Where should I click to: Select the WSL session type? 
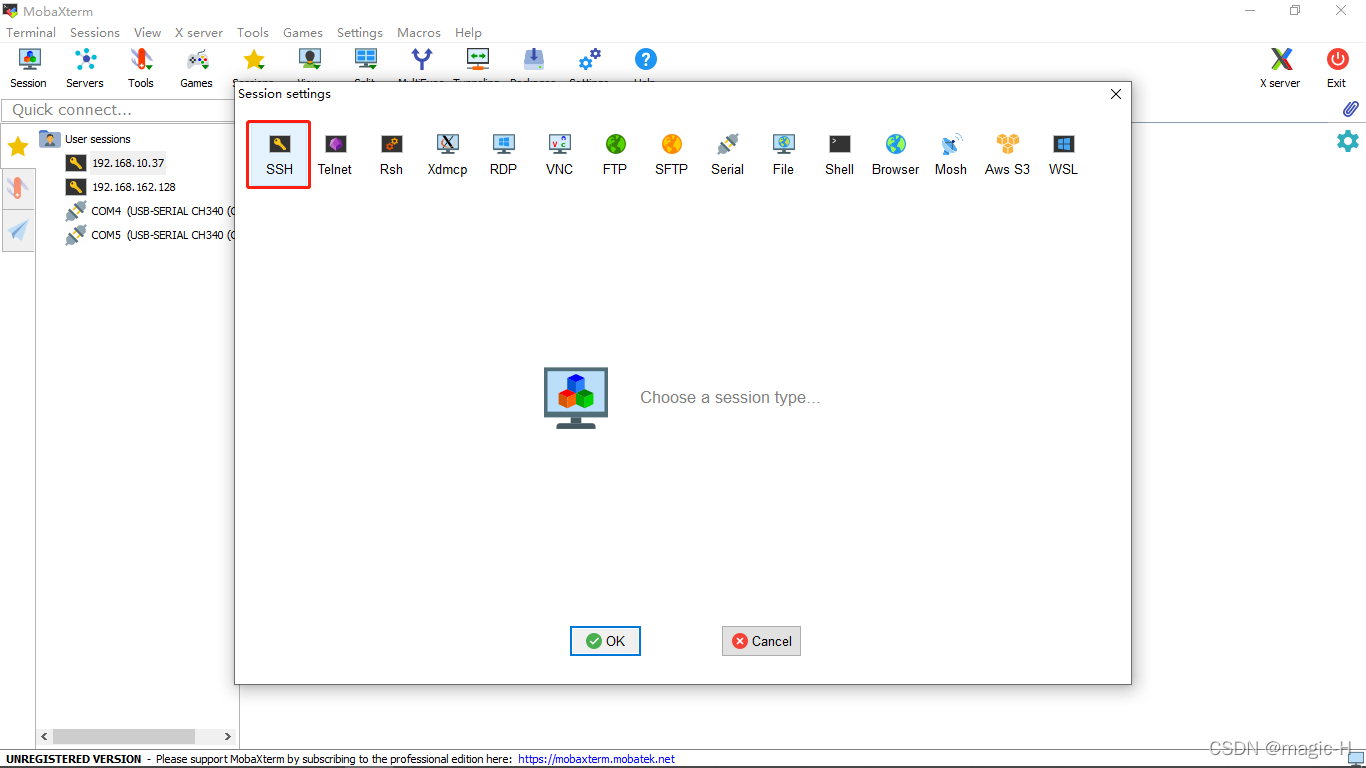[1063, 155]
